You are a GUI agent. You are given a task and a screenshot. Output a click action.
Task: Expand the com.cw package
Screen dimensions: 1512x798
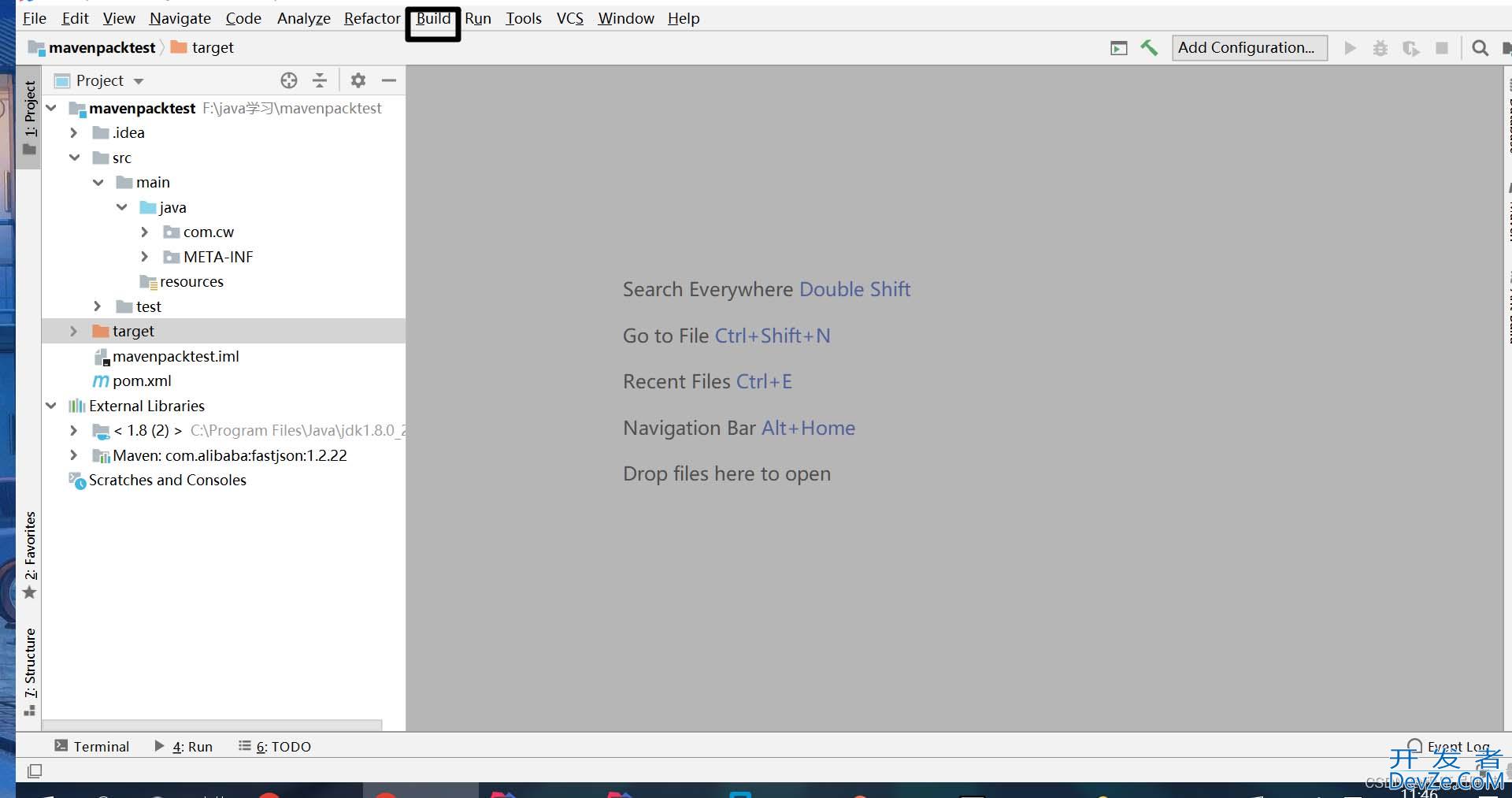145,232
